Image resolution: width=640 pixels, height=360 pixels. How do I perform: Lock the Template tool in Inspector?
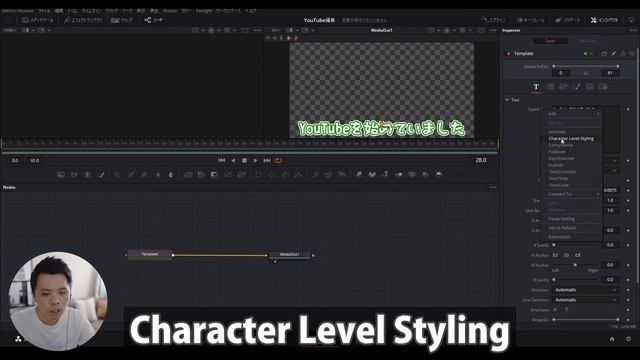(623, 53)
